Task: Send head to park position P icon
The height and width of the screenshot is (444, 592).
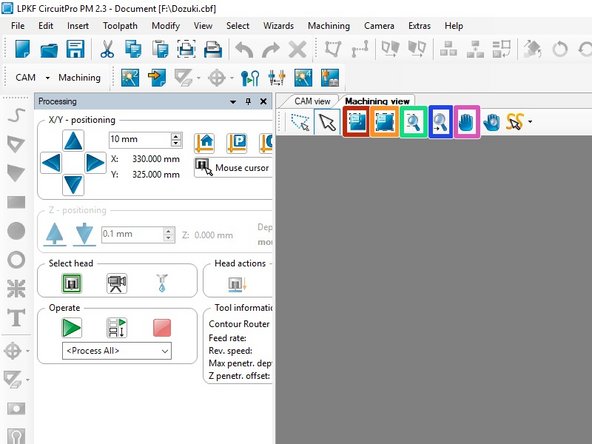Action: click(x=237, y=143)
